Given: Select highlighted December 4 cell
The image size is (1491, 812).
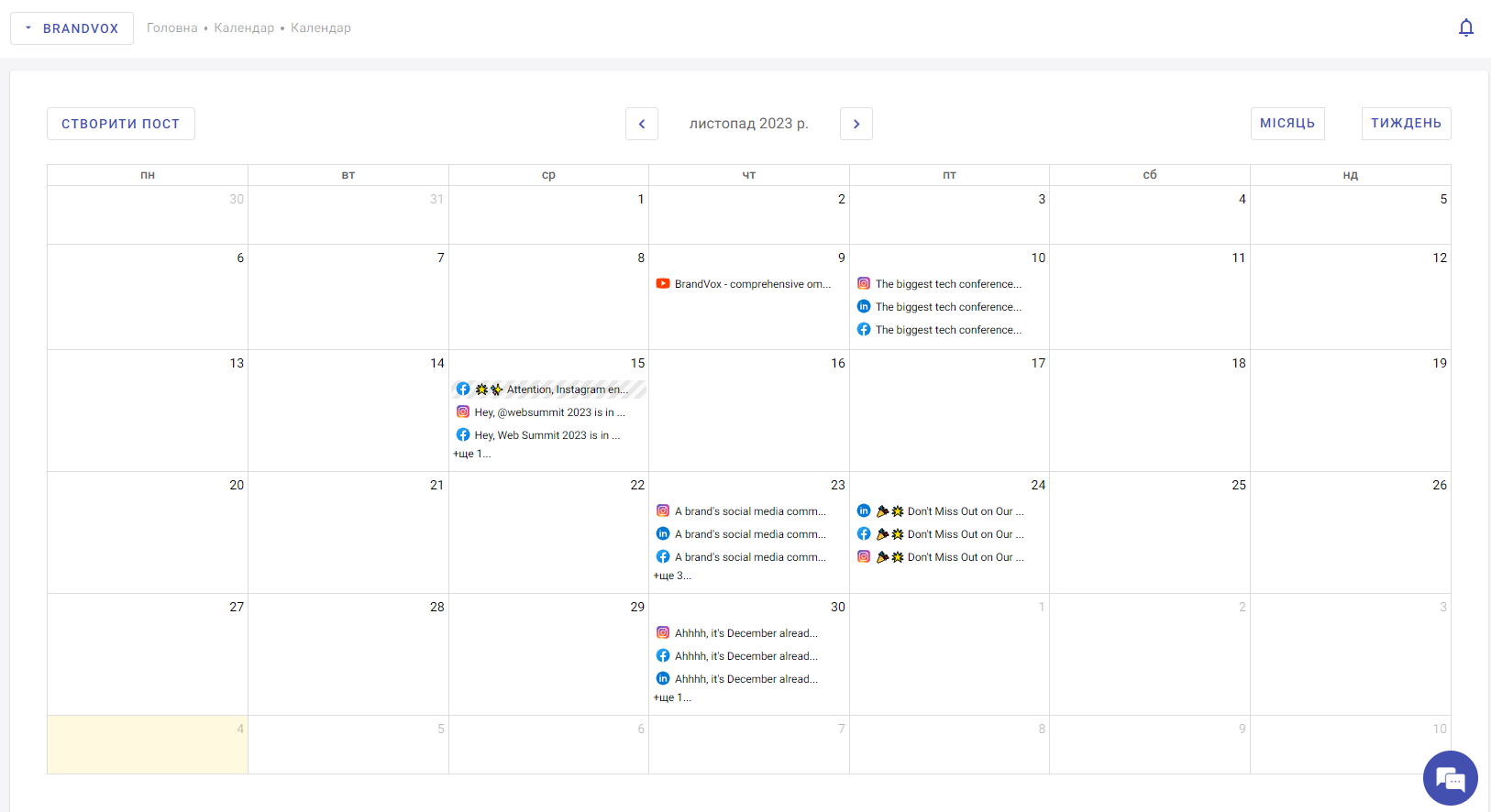Looking at the screenshot, I should [148, 744].
